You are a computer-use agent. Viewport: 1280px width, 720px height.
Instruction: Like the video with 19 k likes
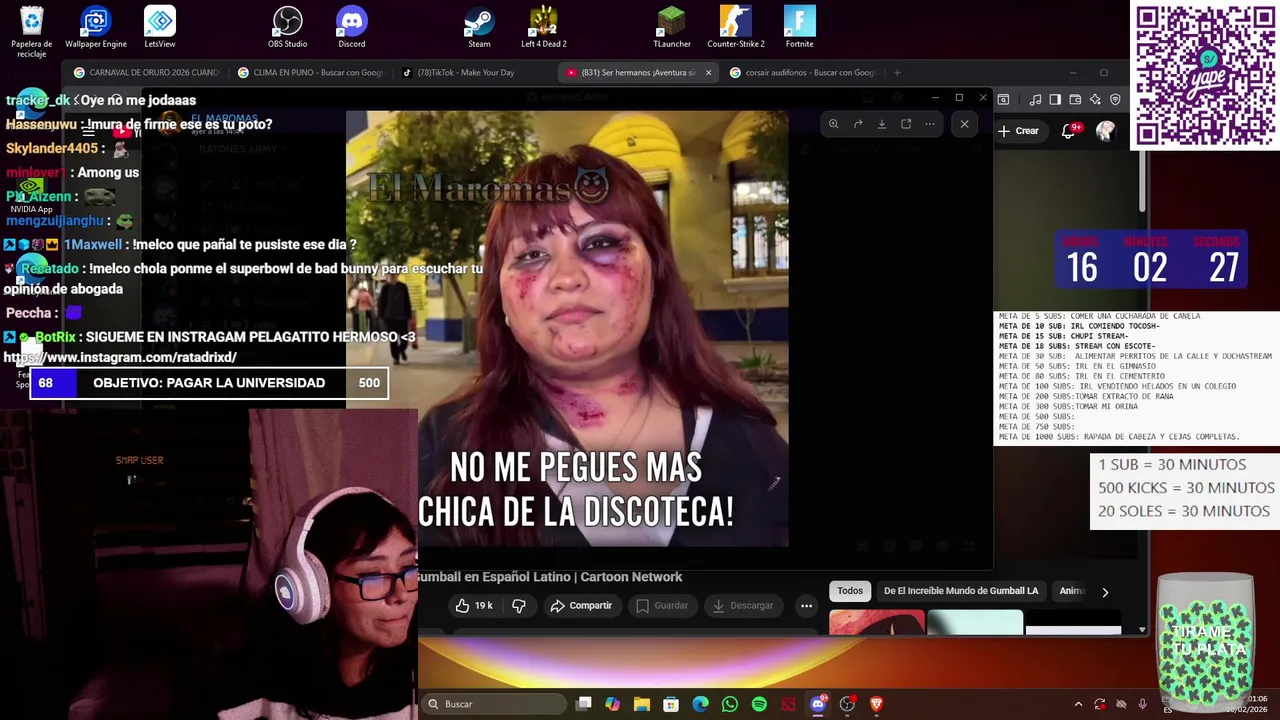(x=474, y=605)
